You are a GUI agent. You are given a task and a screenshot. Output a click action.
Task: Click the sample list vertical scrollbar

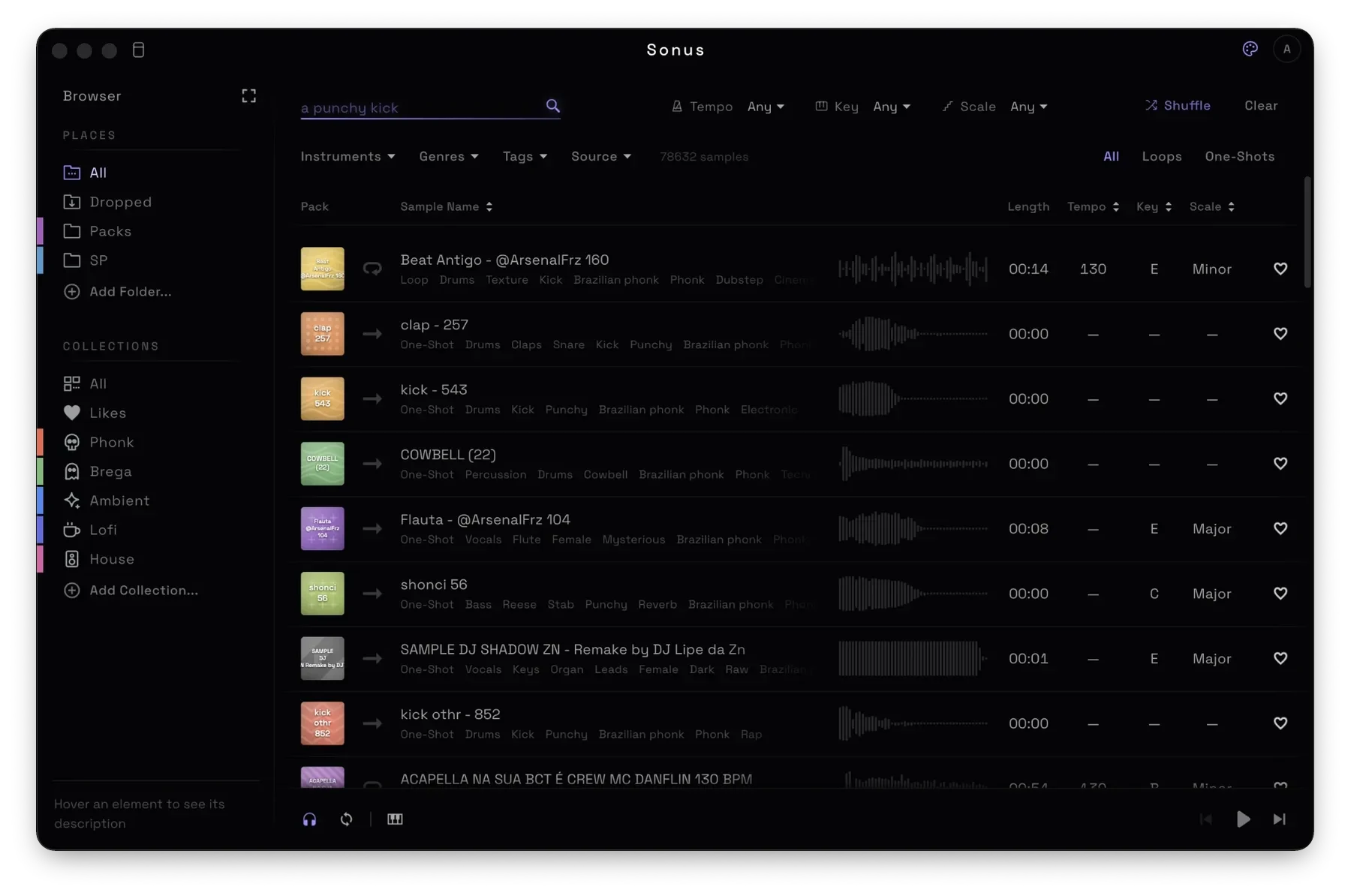[x=1307, y=233]
